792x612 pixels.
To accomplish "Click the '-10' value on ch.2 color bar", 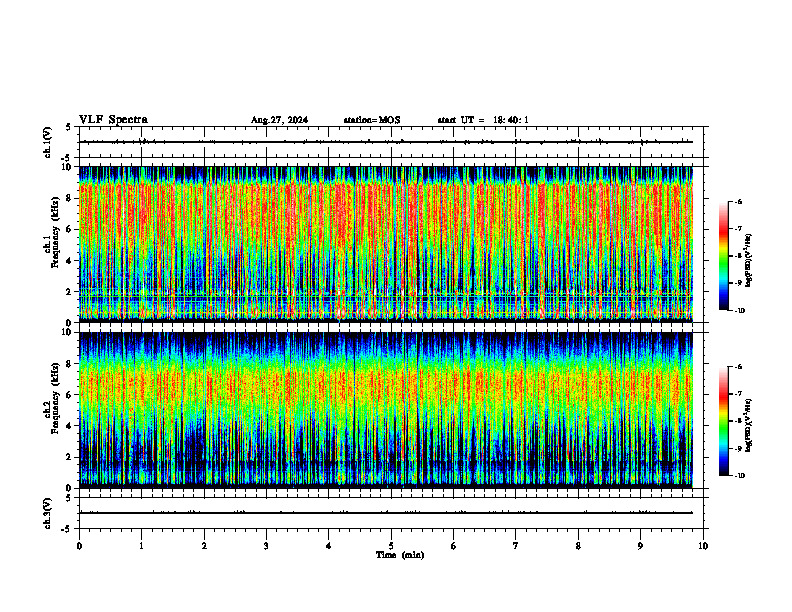I will point(739,476).
